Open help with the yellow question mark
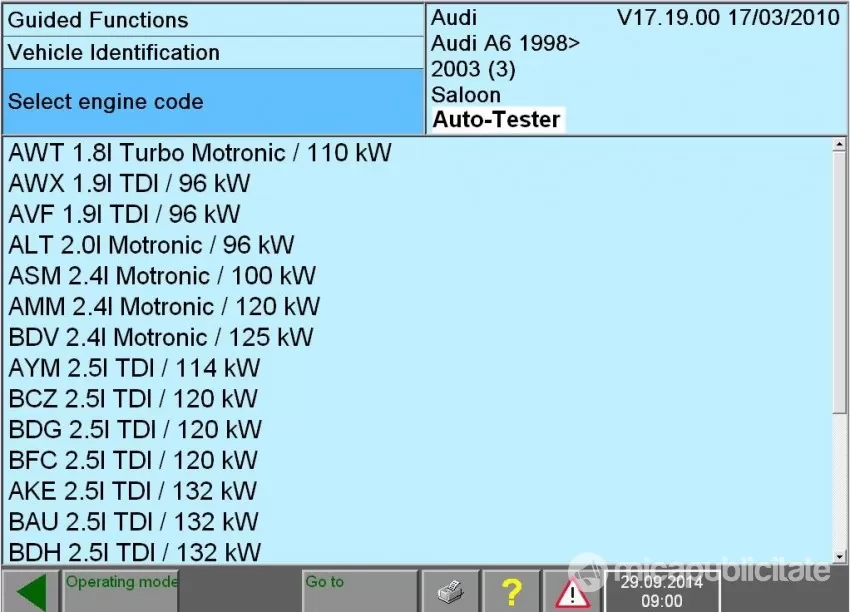This screenshot has height=612, width=850. pos(511,591)
